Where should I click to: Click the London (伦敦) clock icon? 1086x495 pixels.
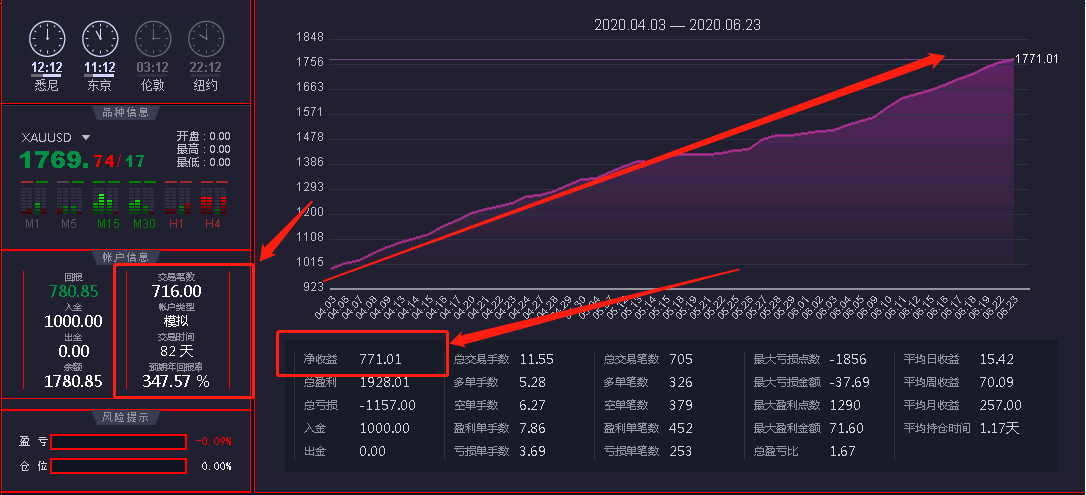pos(153,39)
